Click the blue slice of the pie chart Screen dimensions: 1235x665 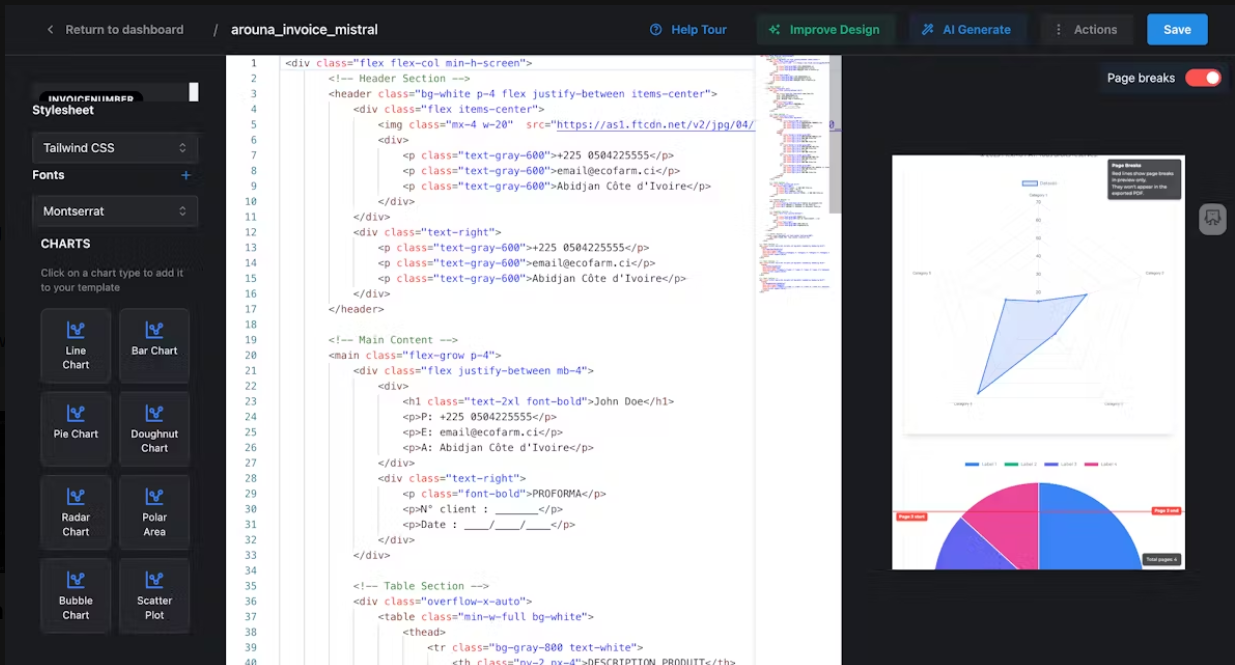(x=1089, y=527)
